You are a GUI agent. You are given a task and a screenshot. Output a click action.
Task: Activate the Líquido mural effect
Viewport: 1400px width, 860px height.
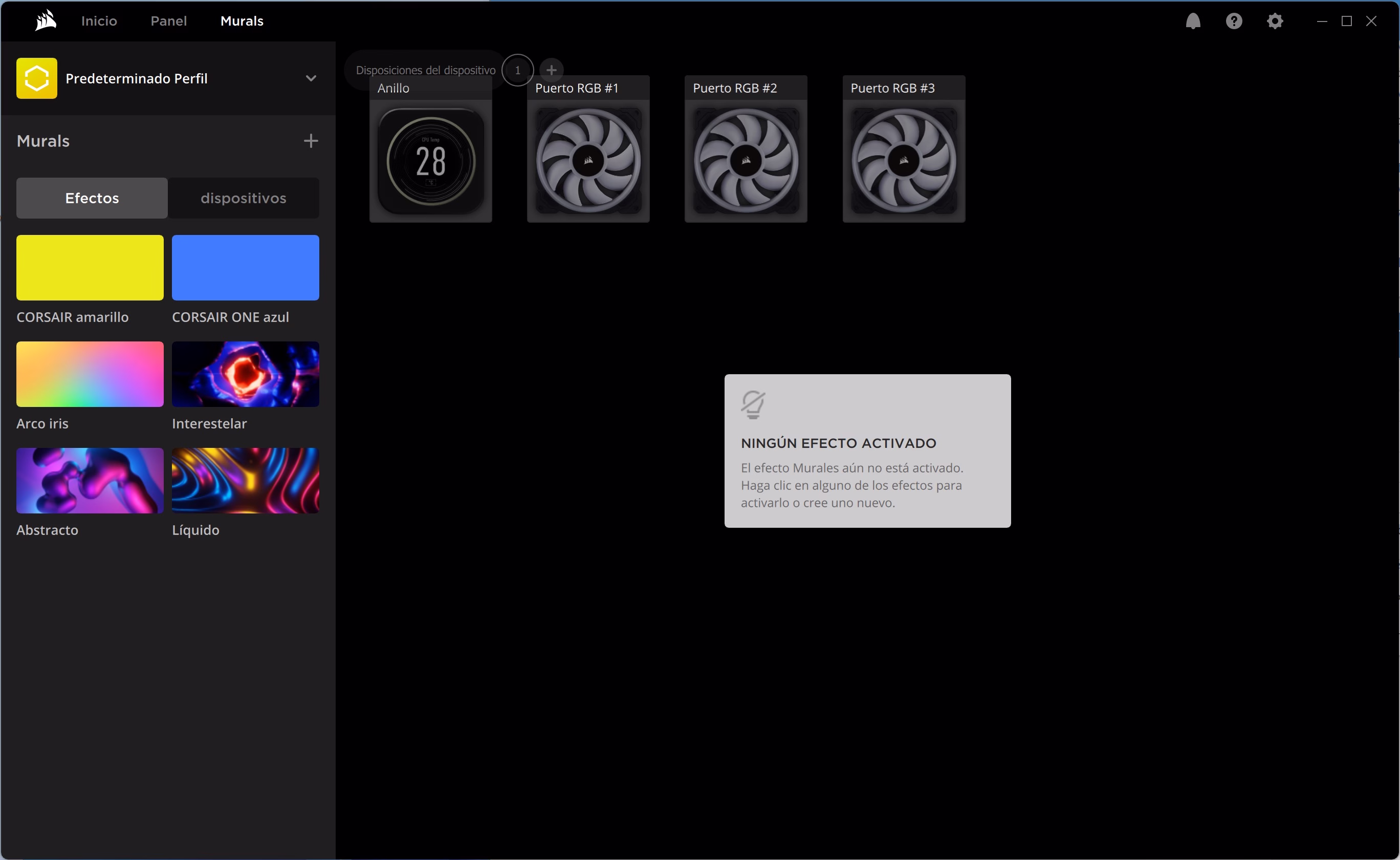tap(245, 480)
